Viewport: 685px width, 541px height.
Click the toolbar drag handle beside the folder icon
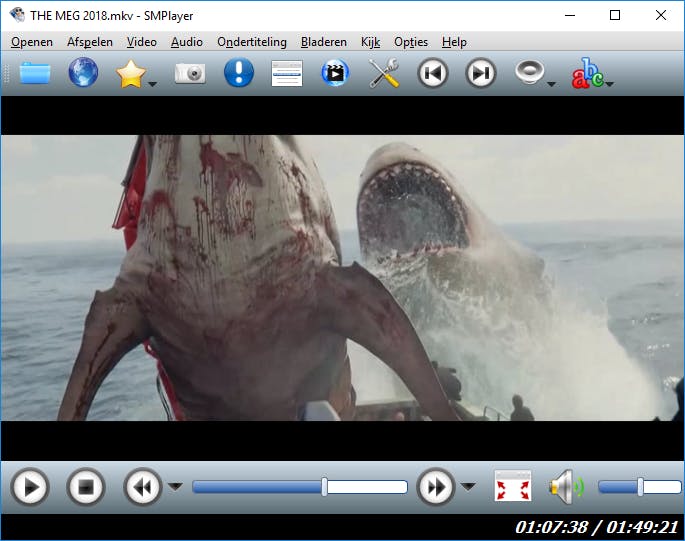(x=6, y=73)
